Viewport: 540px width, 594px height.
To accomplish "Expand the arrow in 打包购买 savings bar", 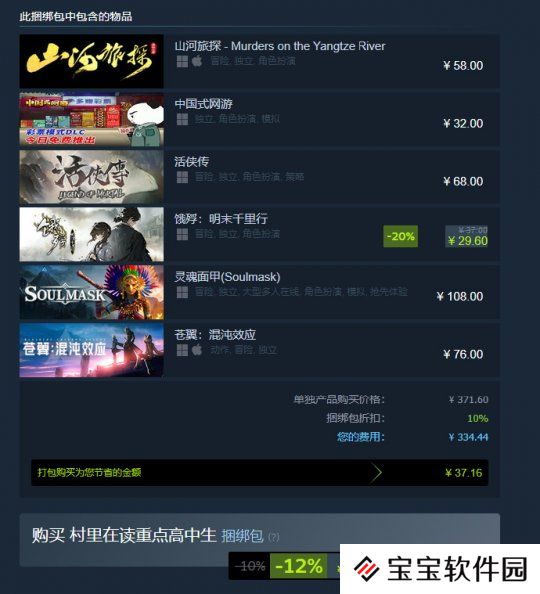I will pyautogui.click(x=376, y=472).
